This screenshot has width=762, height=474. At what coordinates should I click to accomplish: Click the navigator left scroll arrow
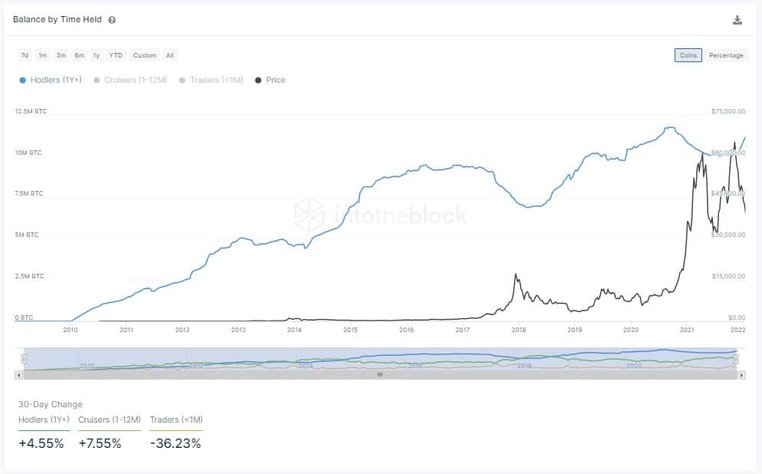click(x=18, y=375)
